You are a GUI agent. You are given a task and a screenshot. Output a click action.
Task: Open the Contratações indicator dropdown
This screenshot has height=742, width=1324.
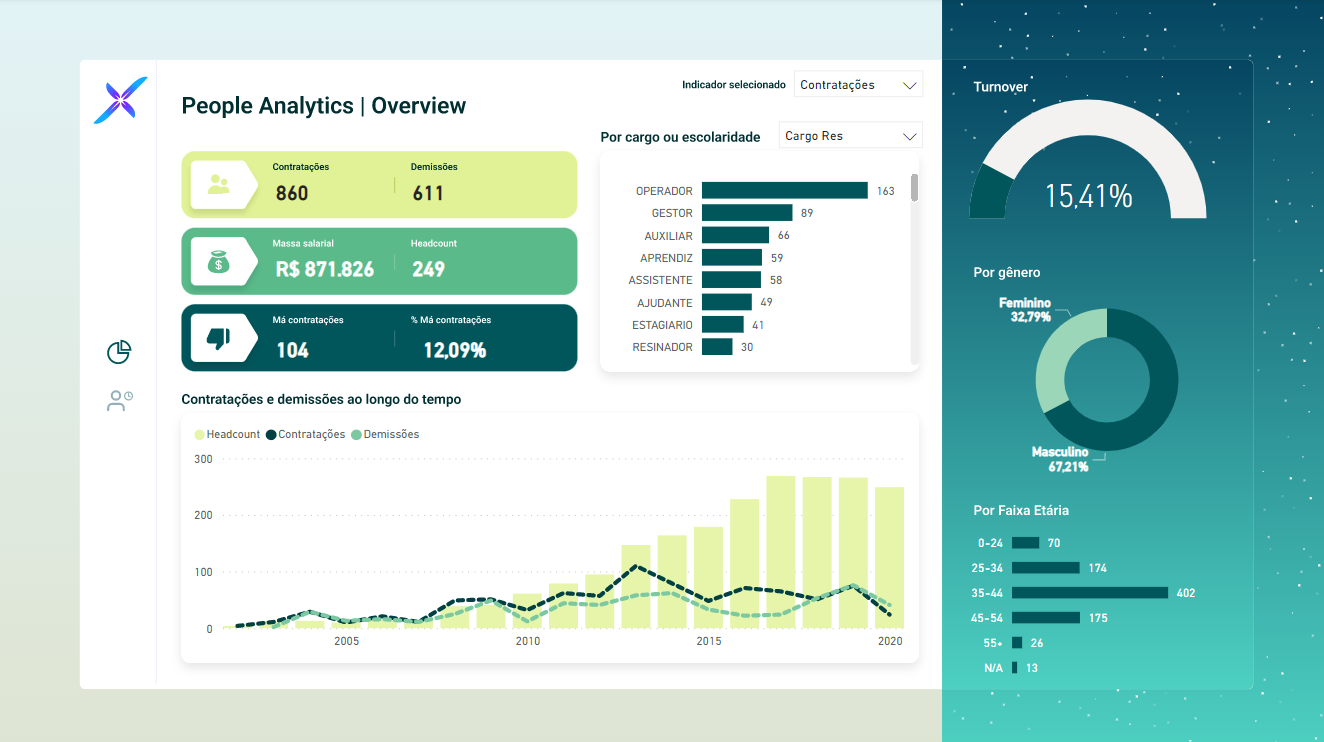(x=858, y=85)
